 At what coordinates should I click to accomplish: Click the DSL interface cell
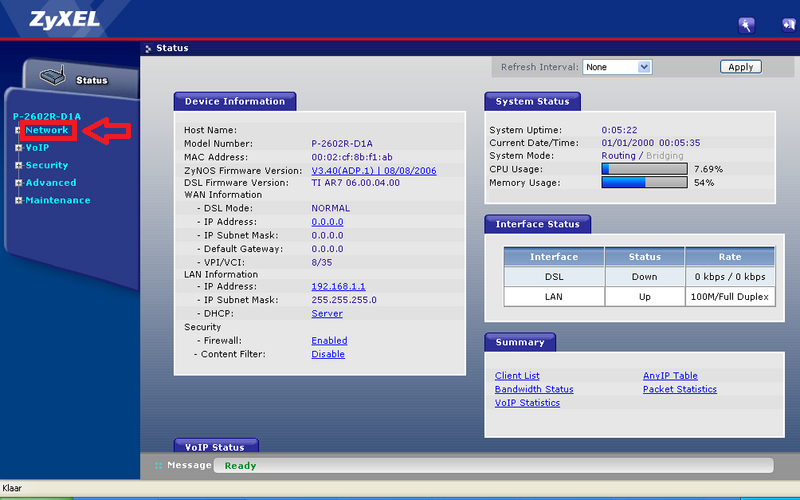coord(554,277)
